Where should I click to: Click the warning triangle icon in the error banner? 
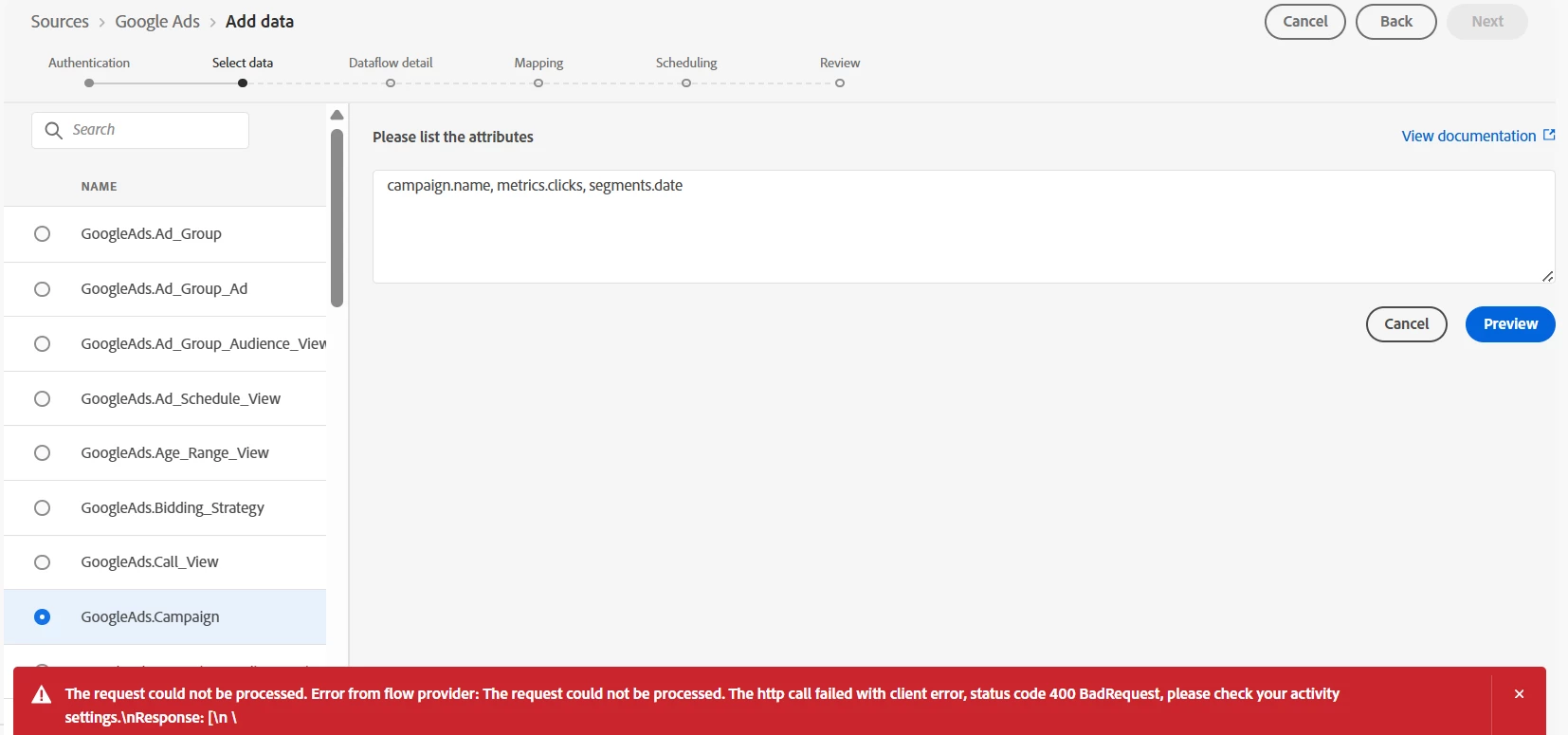(42, 695)
